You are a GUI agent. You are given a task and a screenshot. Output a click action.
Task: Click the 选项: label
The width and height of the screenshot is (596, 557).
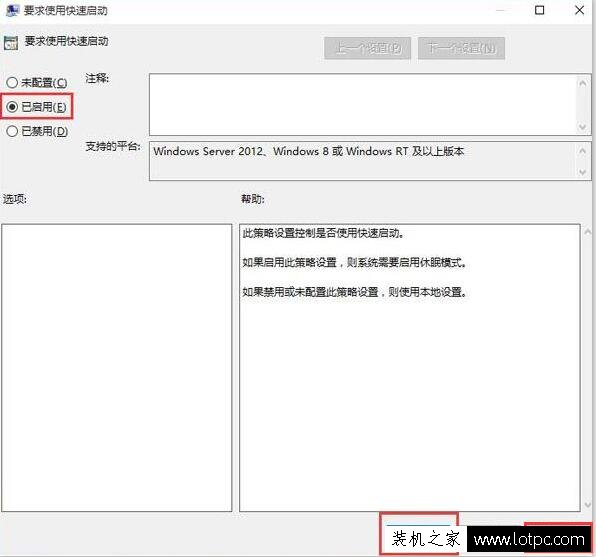click(x=15, y=199)
